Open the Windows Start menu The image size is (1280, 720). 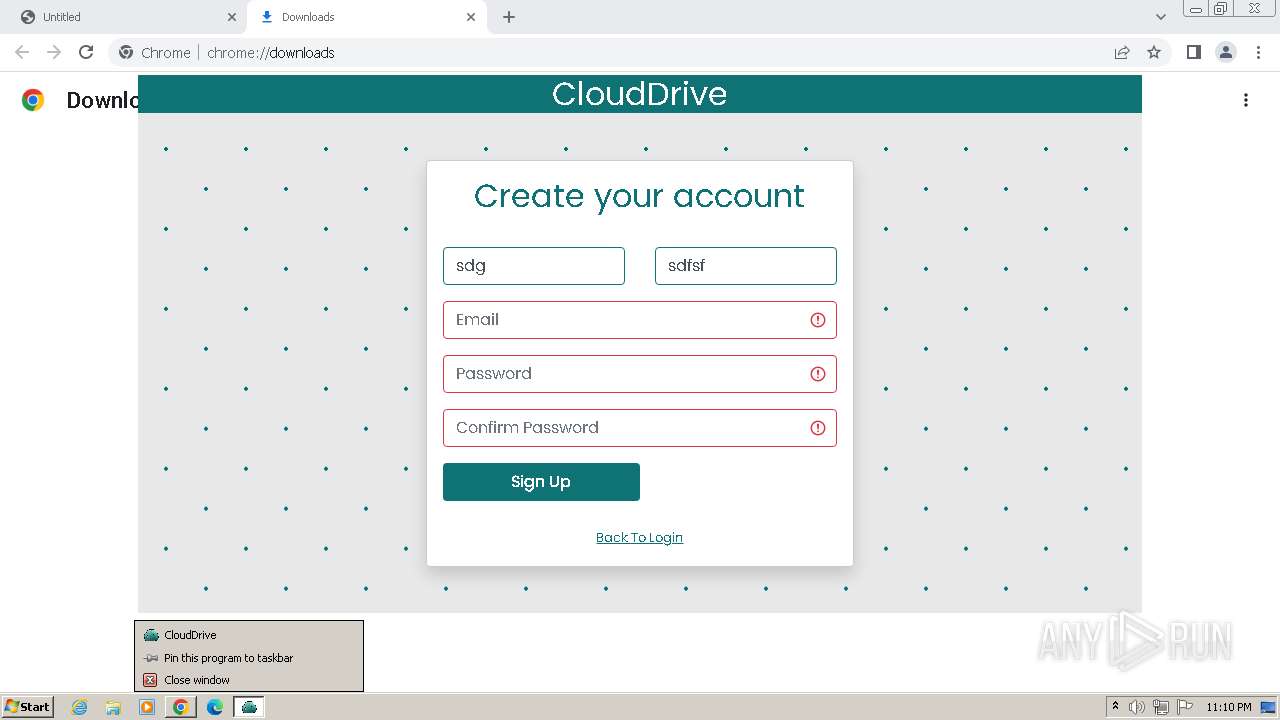coord(27,707)
